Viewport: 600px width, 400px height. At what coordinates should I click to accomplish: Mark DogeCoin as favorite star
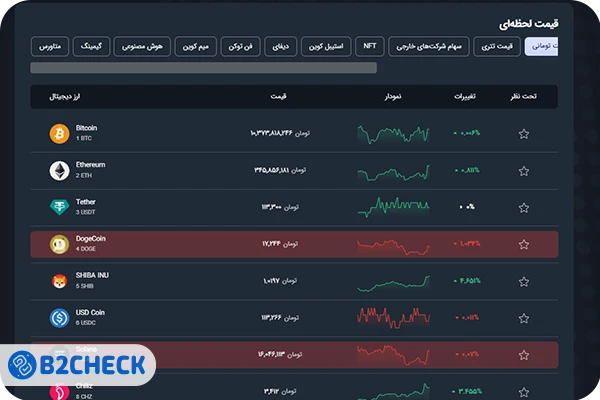[524, 244]
